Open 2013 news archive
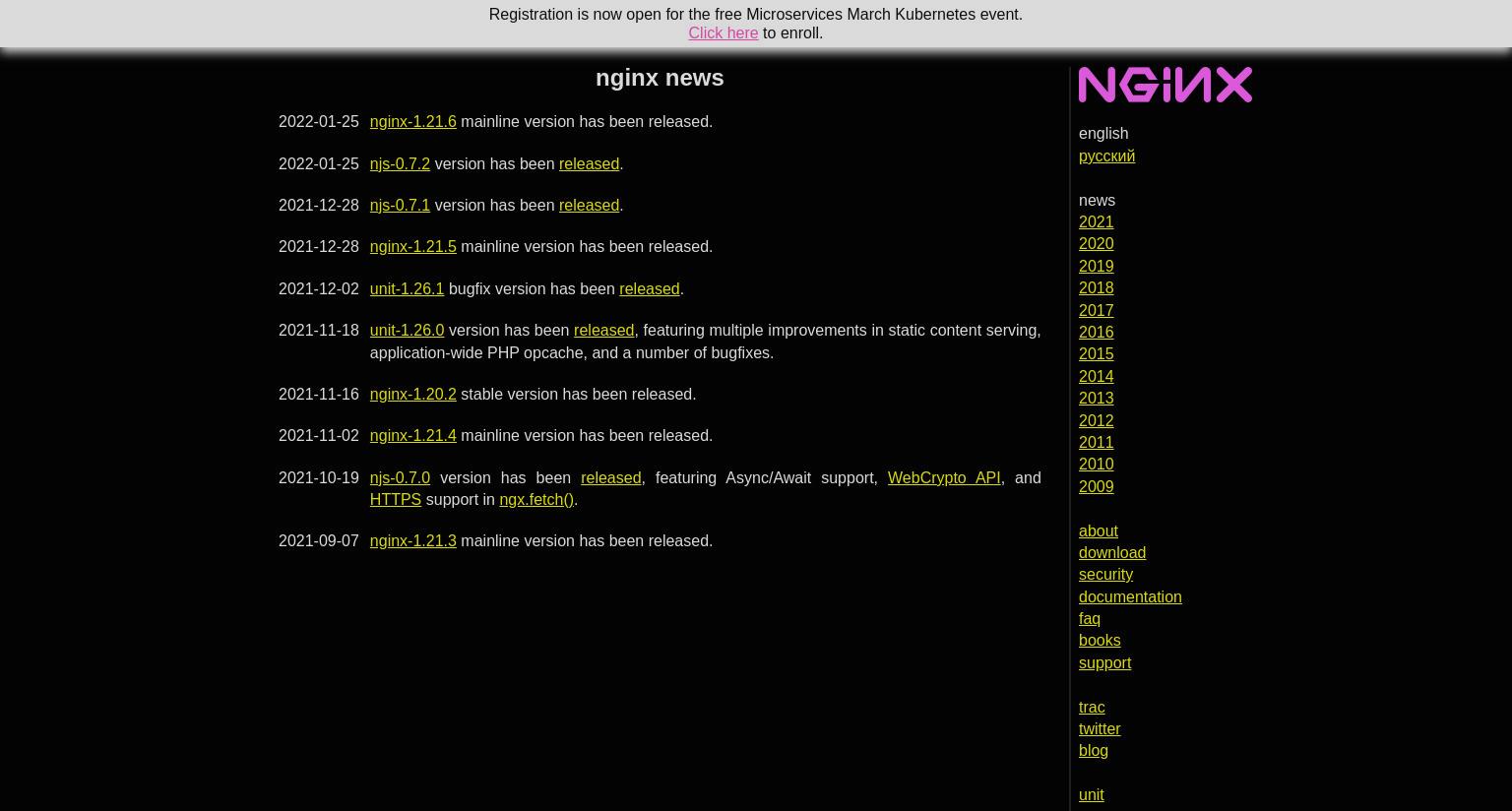This screenshot has width=1512, height=811. coord(1096,398)
